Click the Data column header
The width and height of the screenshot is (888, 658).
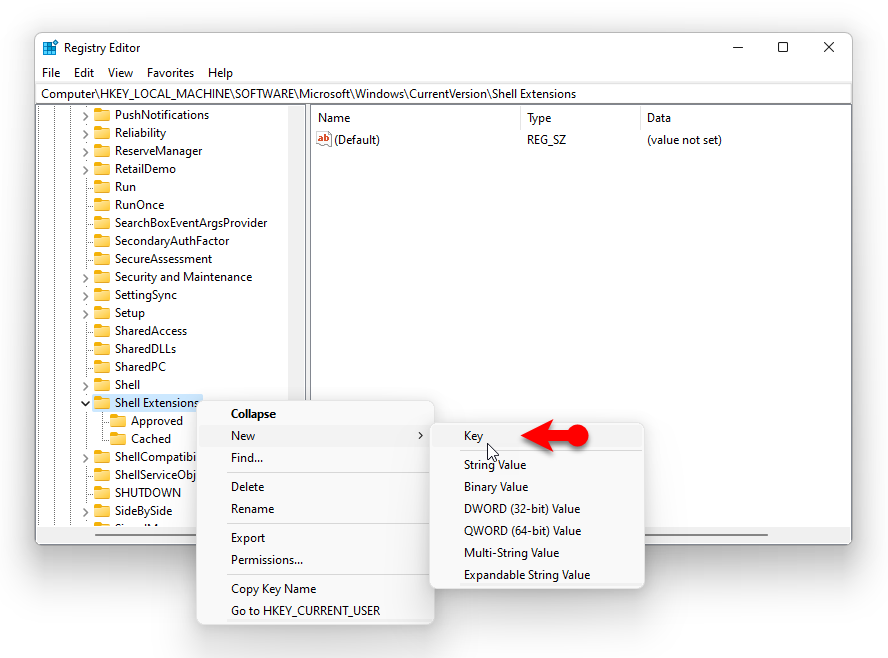coord(745,118)
